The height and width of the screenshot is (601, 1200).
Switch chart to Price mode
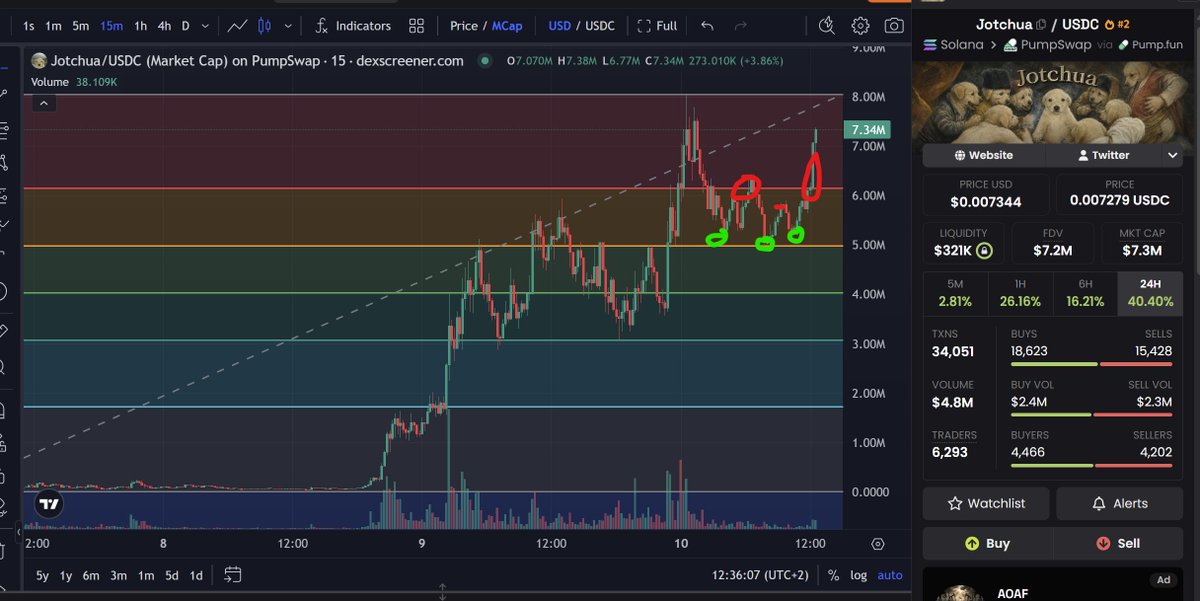[x=464, y=26]
